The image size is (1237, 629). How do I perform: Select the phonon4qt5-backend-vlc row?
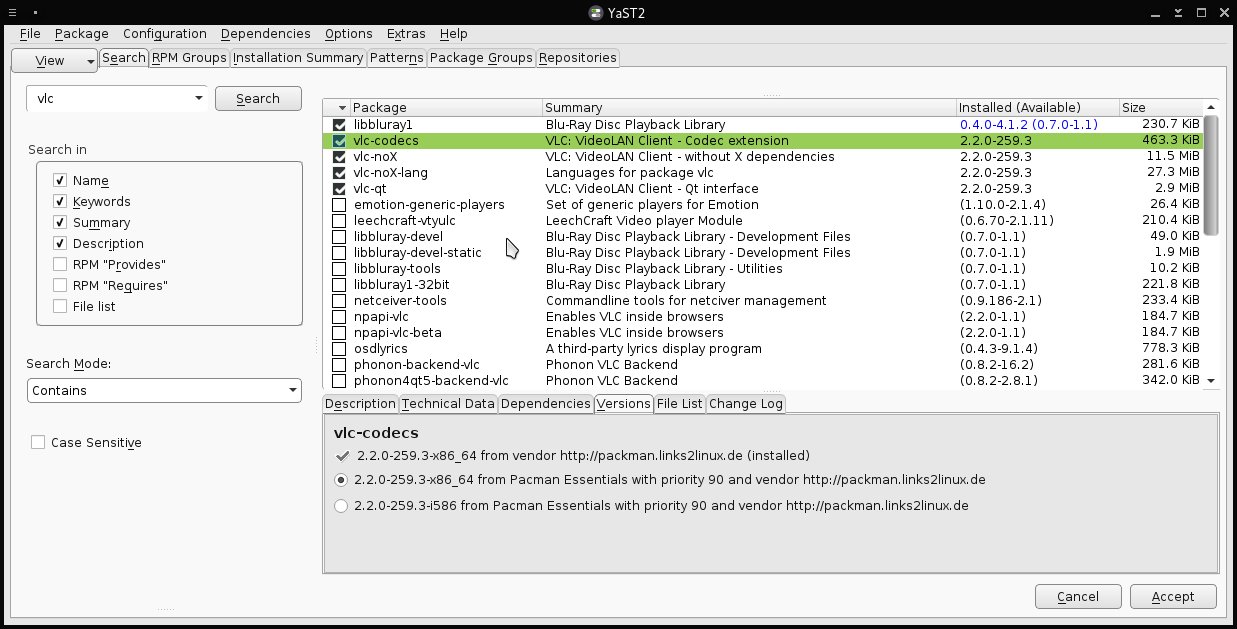coord(765,381)
